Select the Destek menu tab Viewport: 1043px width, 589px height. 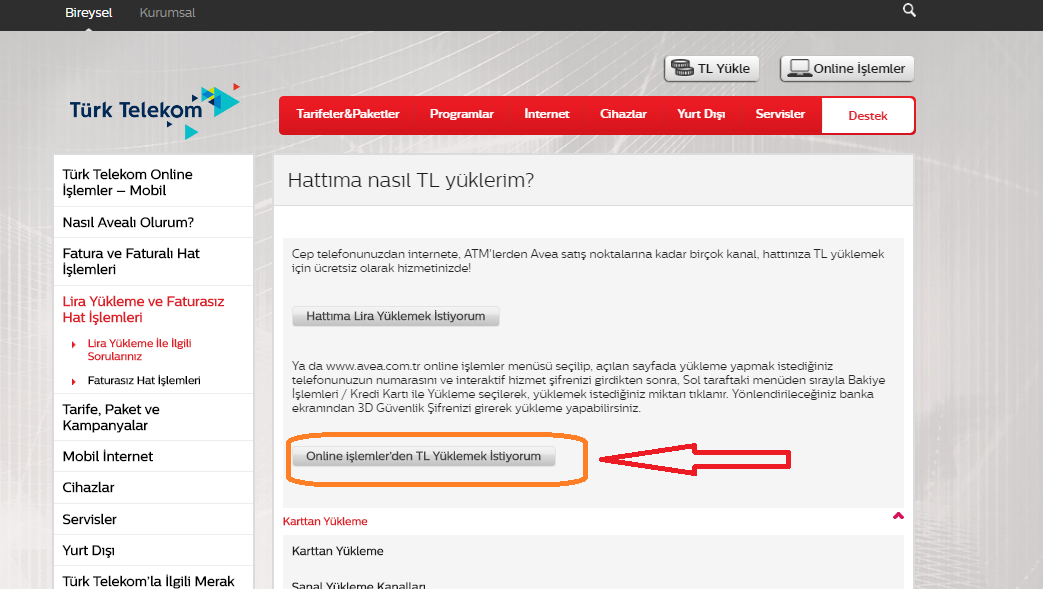click(x=867, y=116)
